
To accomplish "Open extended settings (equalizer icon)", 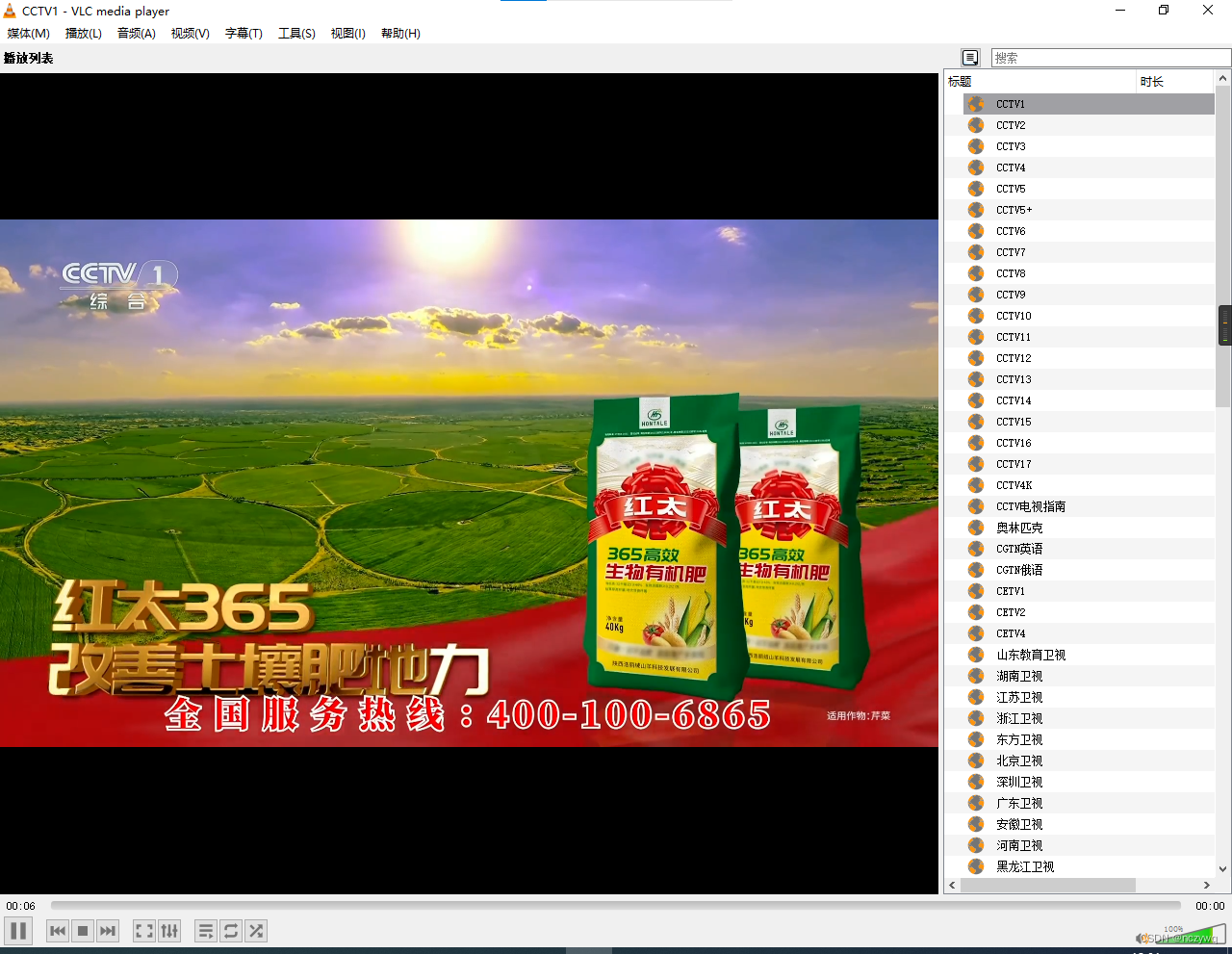I will pyautogui.click(x=169, y=931).
